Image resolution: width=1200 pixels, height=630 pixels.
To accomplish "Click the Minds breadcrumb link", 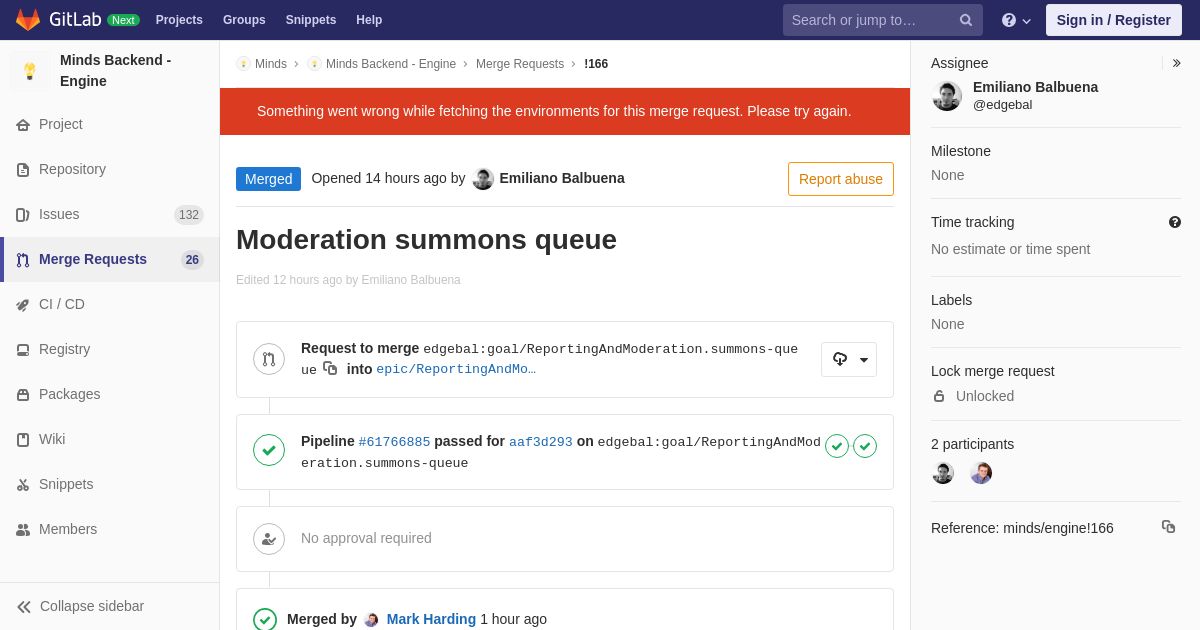I will pos(271,64).
